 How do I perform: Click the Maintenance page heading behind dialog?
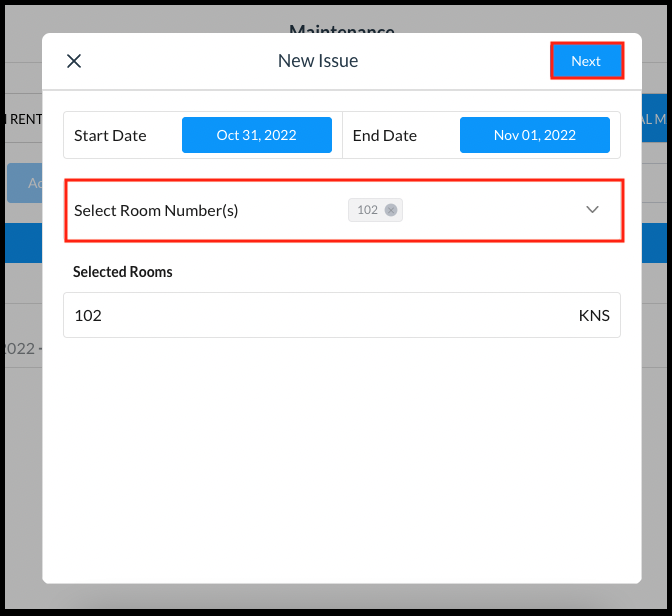pyautogui.click(x=341, y=30)
